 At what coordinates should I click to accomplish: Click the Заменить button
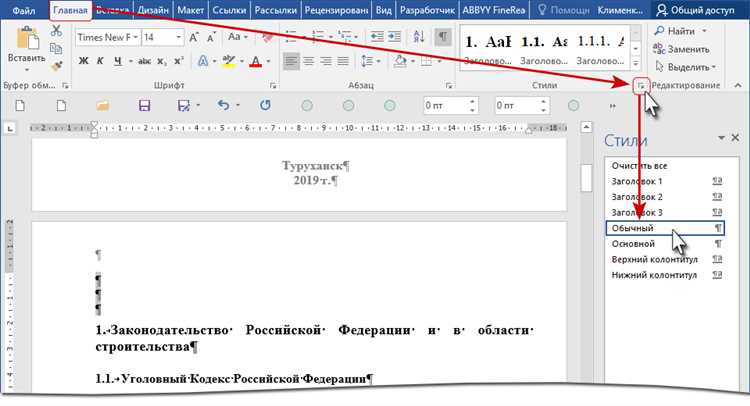pyautogui.click(x=691, y=48)
